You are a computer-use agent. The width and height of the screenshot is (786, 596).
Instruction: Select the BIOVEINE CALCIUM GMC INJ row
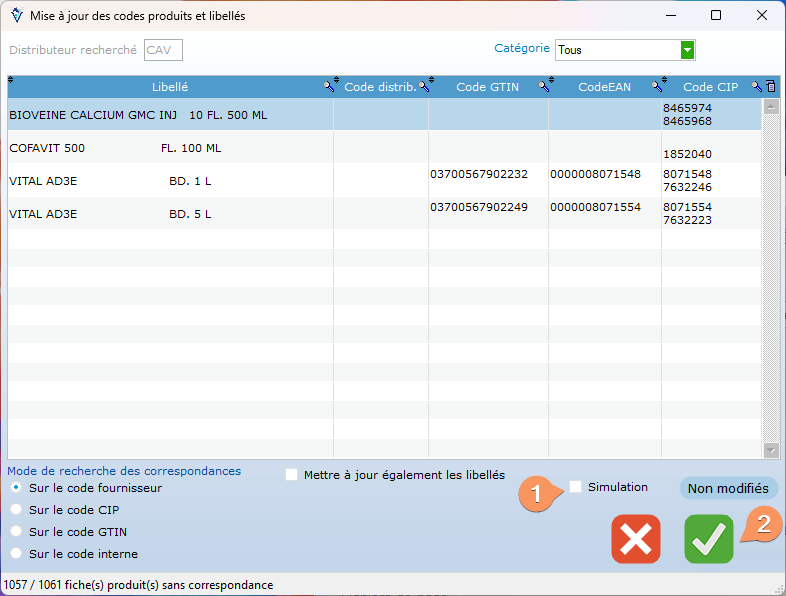coord(384,115)
